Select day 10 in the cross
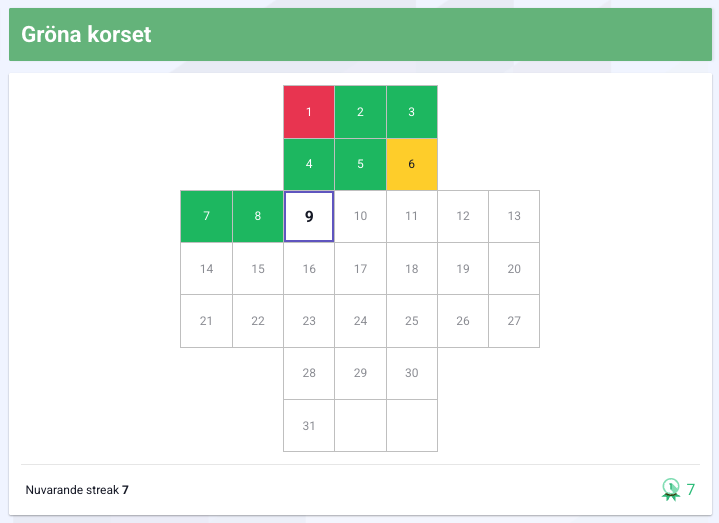Viewport: 719px width, 523px height. tap(360, 216)
